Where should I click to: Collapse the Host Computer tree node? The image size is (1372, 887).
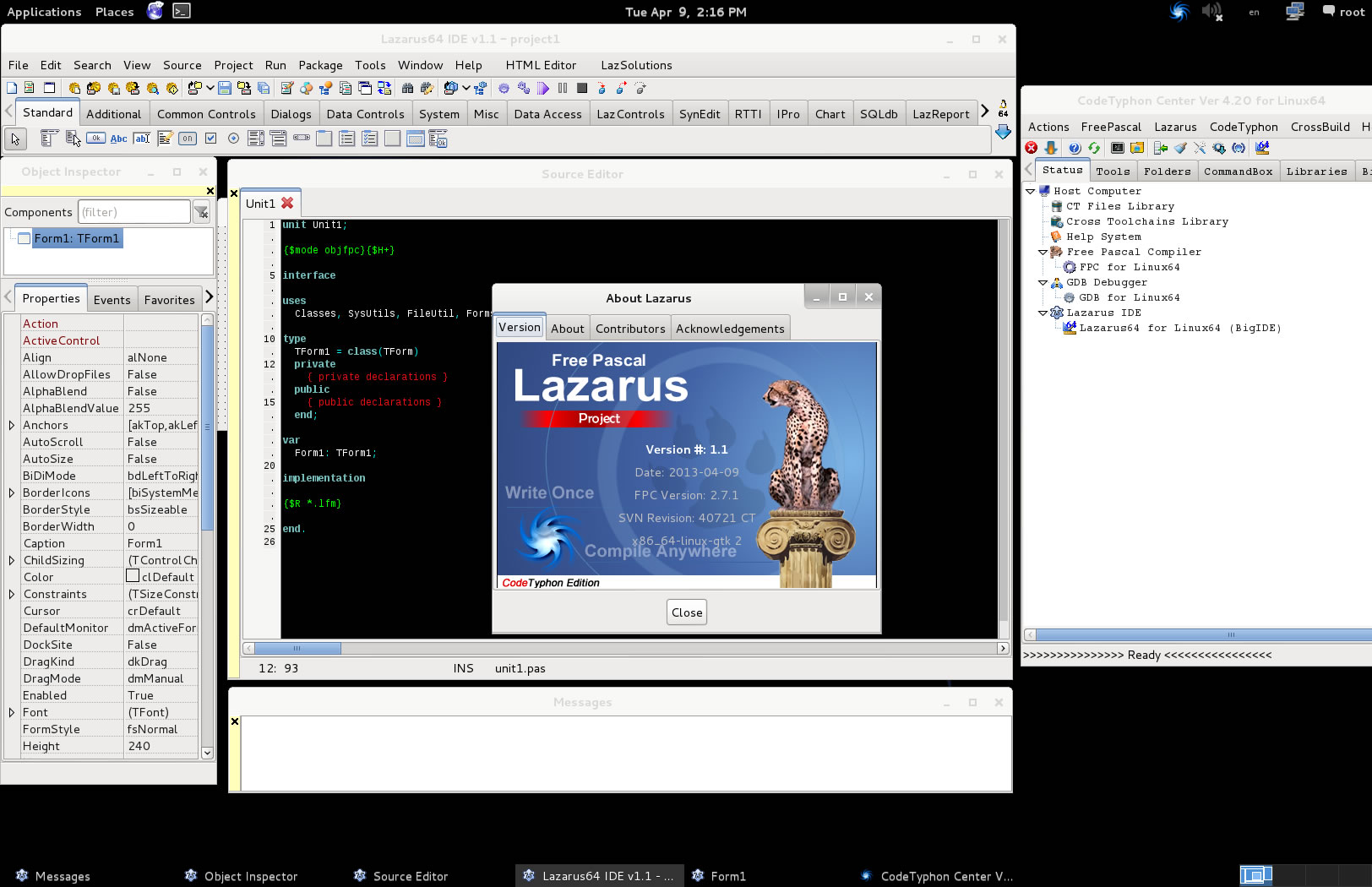click(1031, 191)
